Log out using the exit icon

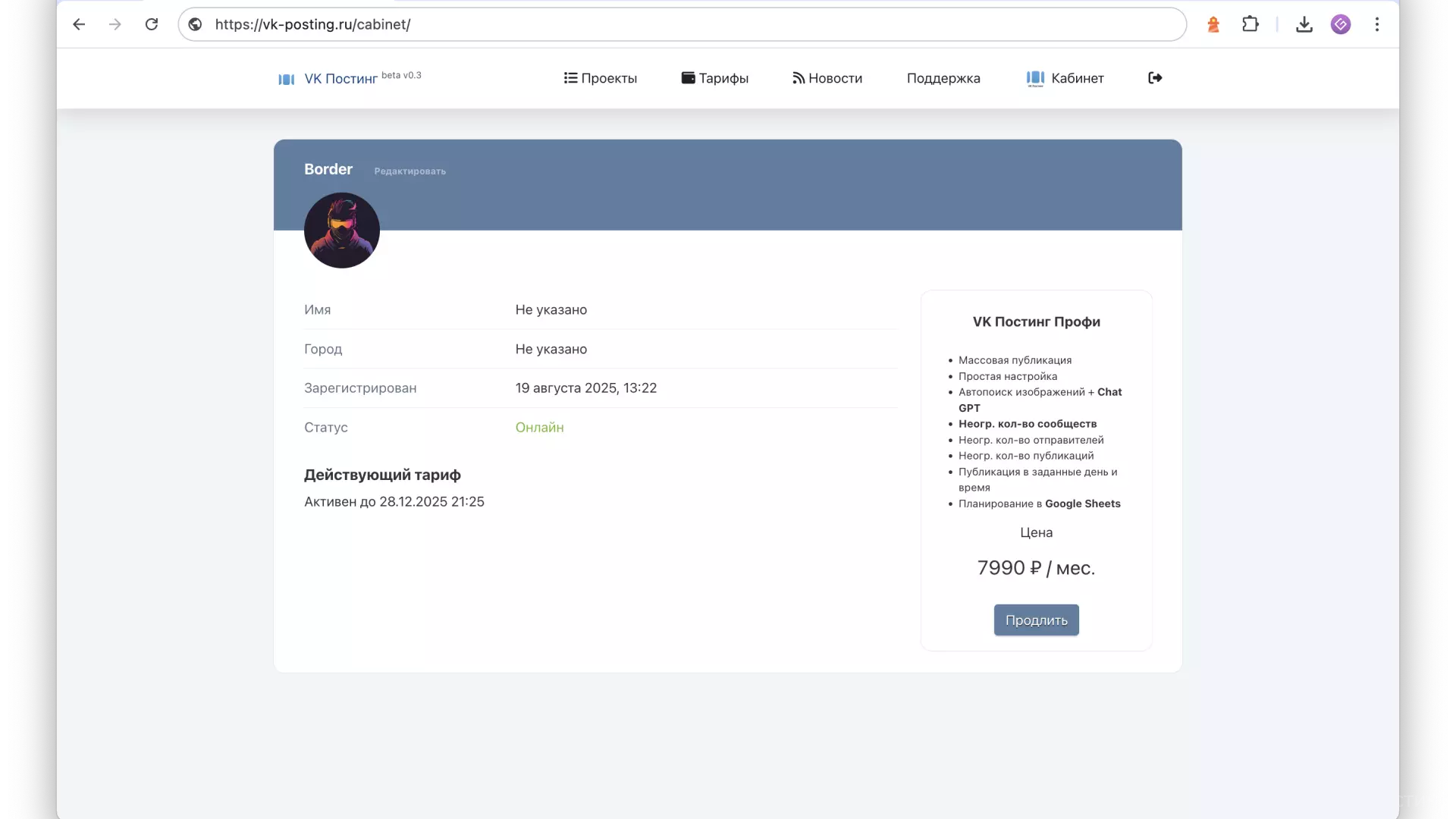pyautogui.click(x=1155, y=78)
